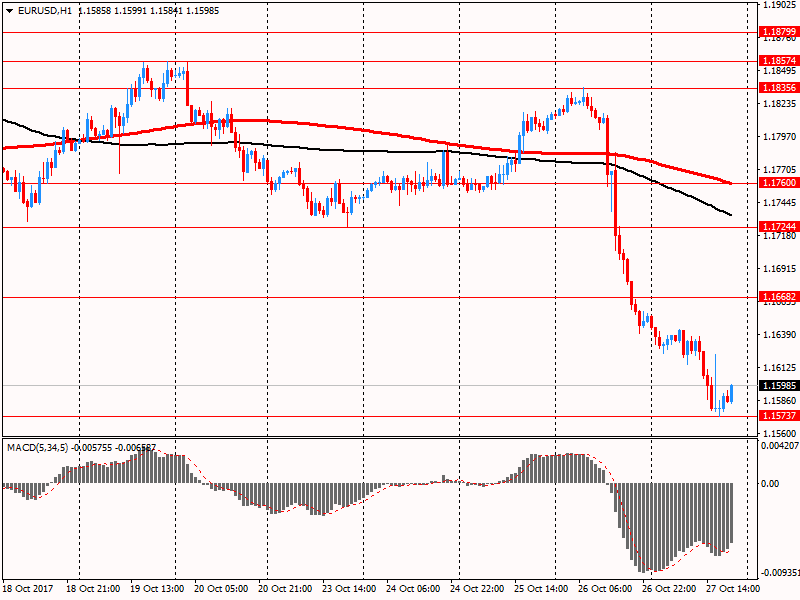This screenshot has height=600, width=800.
Task: Select the 24 Oct 22:00 time label
Action: (x=477, y=588)
